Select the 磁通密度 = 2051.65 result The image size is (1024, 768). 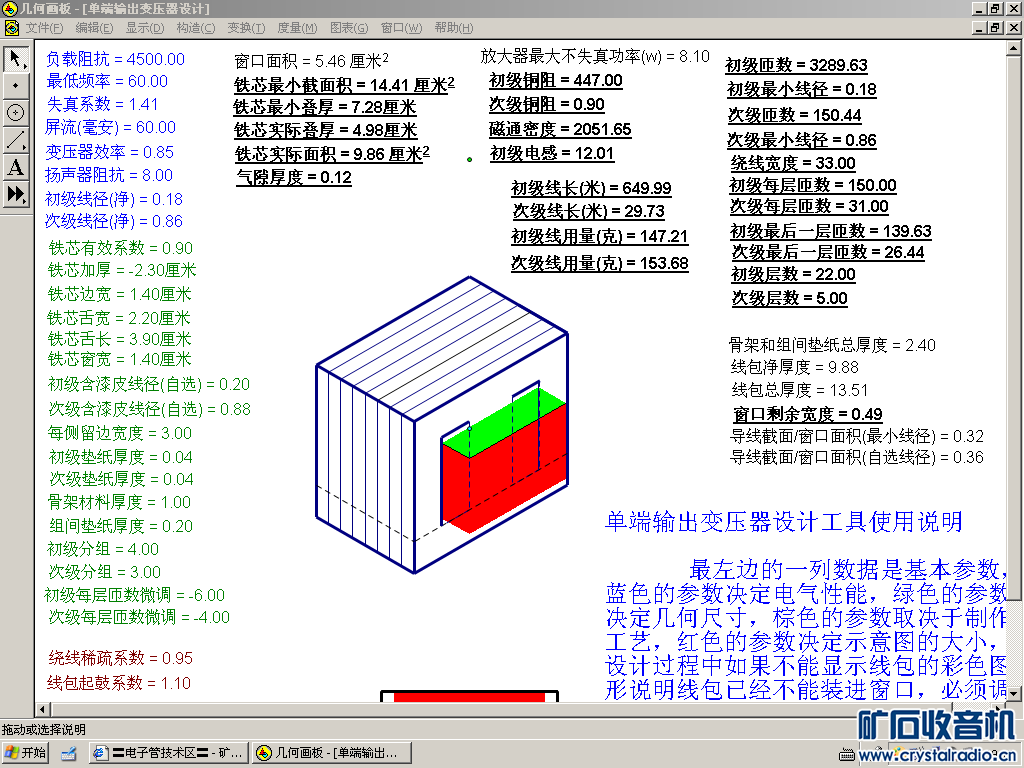(x=560, y=129)
